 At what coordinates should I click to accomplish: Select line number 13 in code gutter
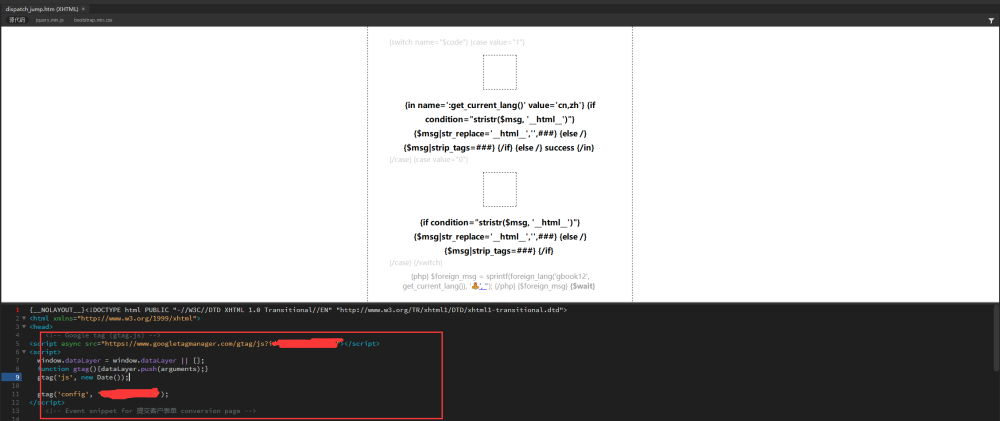(x=17, y=411)
